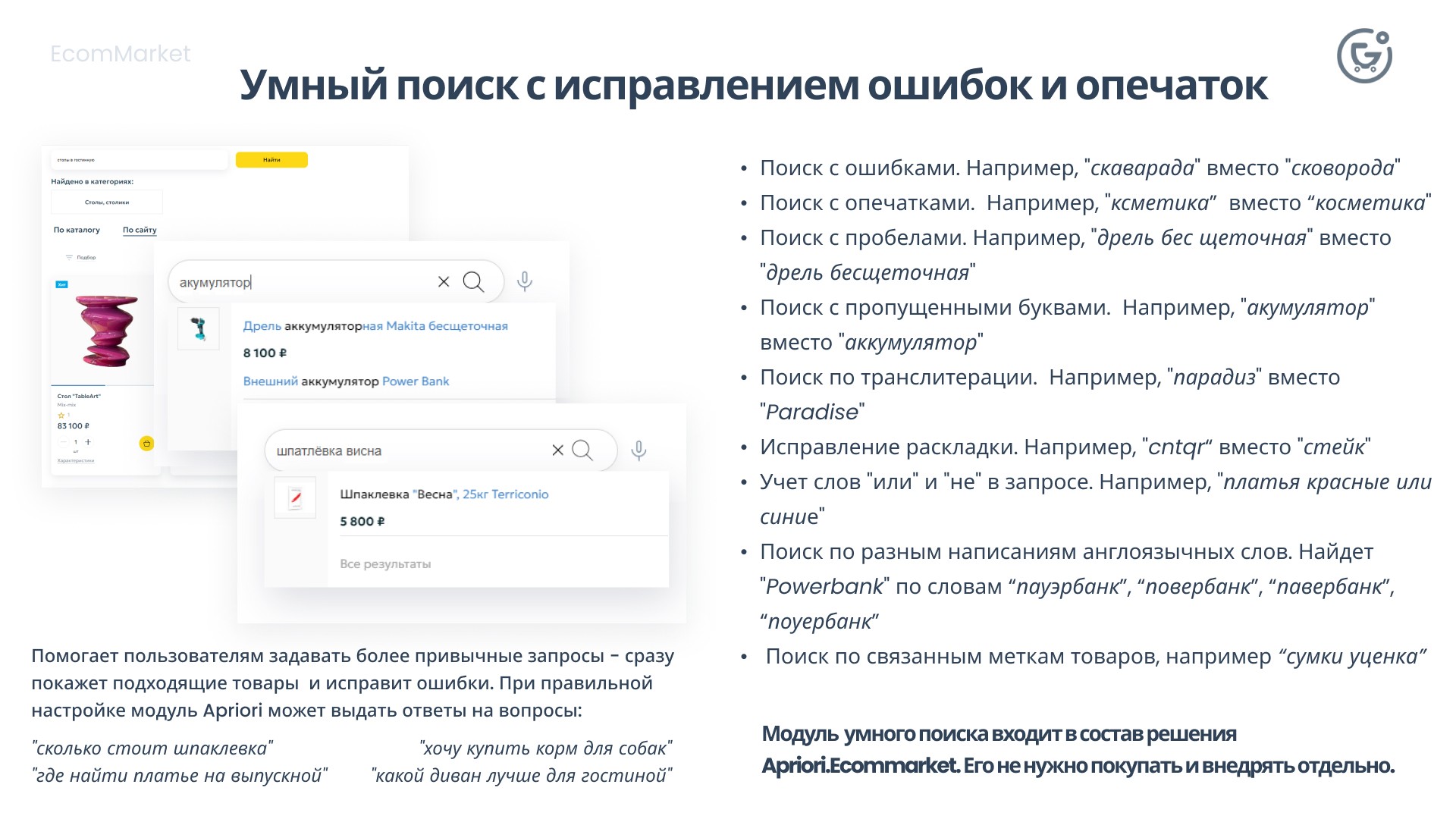Add the TableArt stool via yellow basket icon

(x=146, y=444)
